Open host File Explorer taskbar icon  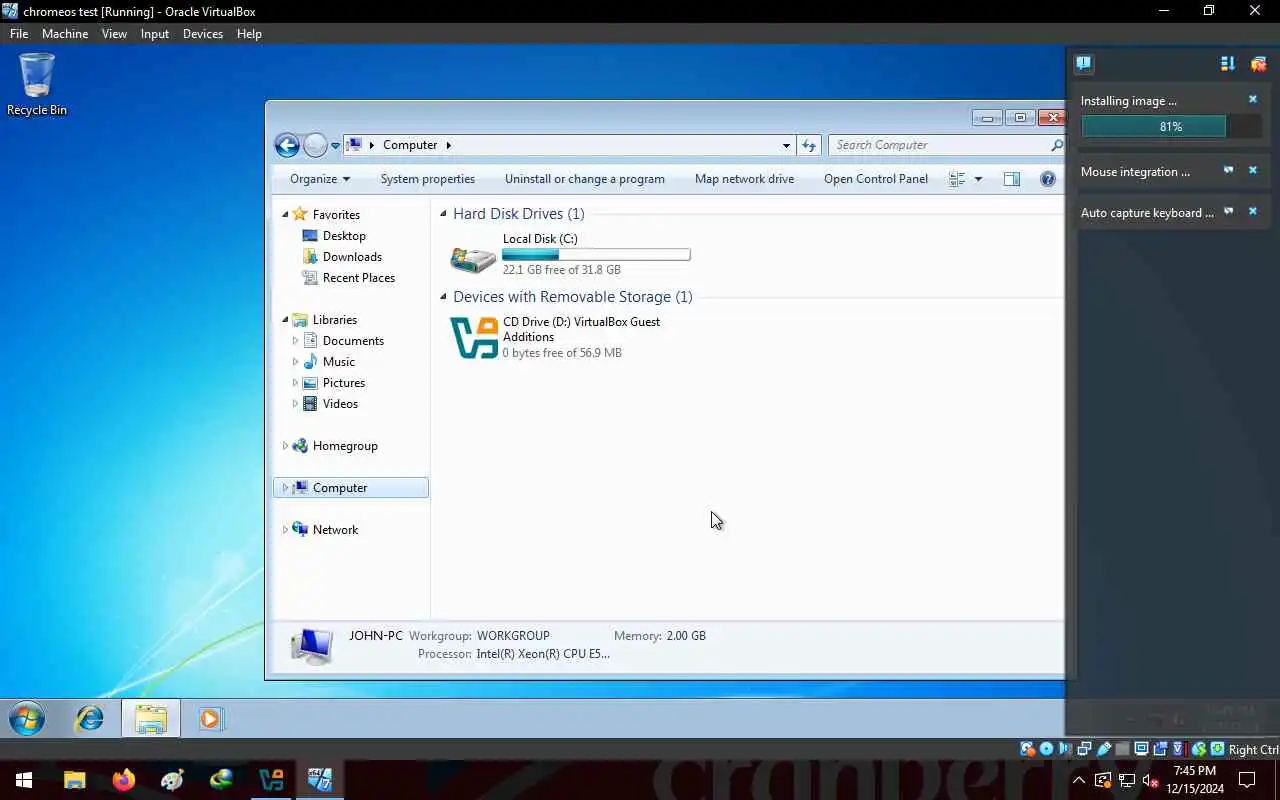point(75,780)
